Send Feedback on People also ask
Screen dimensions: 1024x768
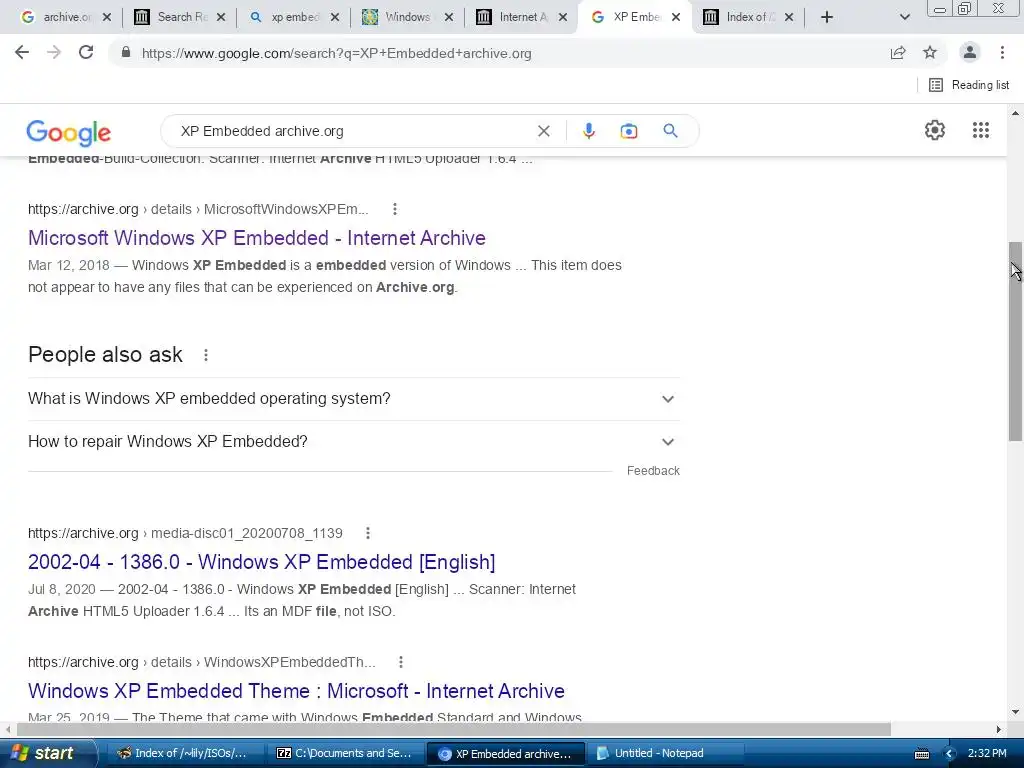[653, 471]
